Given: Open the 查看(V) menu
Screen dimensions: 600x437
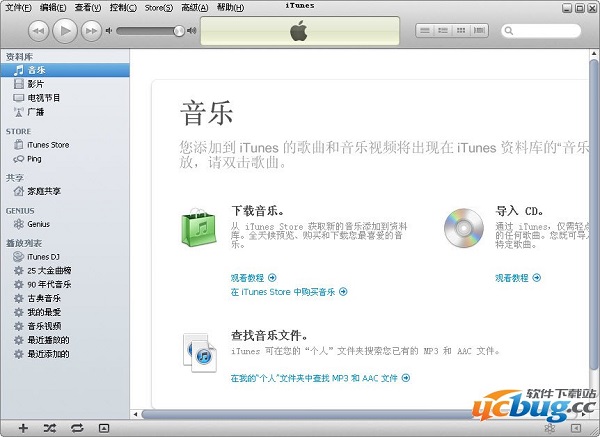Looking at the screenshot, I should (x=88, y=7).
